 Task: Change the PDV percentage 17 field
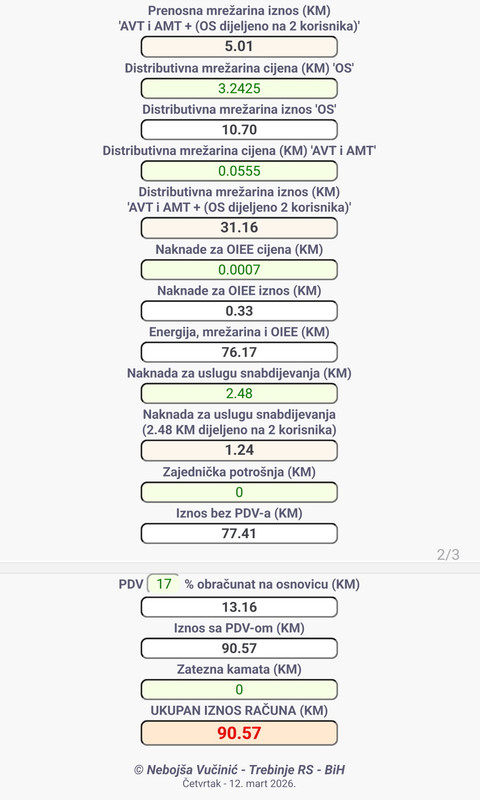point(164,584)
